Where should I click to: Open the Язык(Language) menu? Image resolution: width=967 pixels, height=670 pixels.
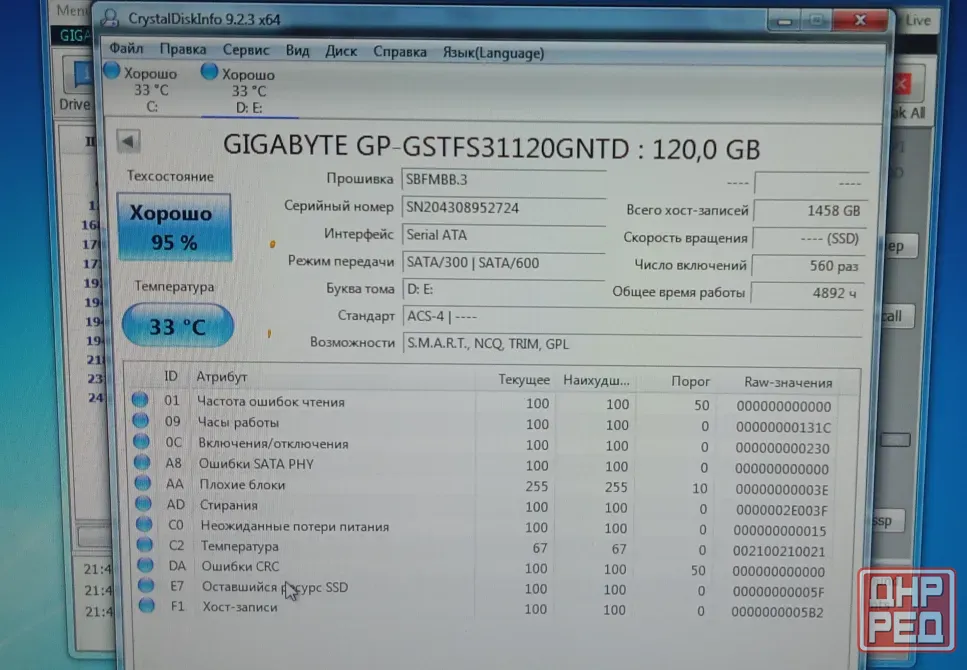[x=493, y=53]
